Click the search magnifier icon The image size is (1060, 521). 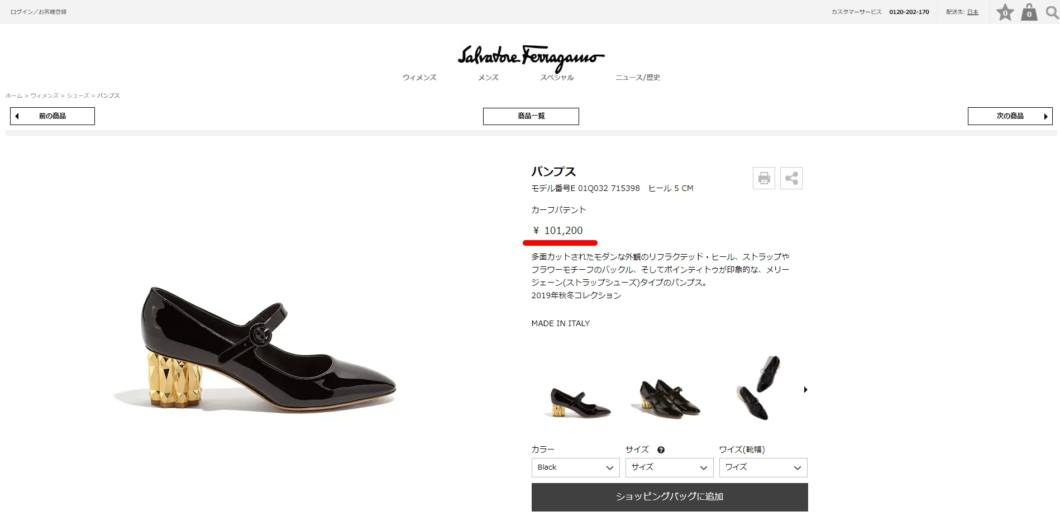[1052, 12]
